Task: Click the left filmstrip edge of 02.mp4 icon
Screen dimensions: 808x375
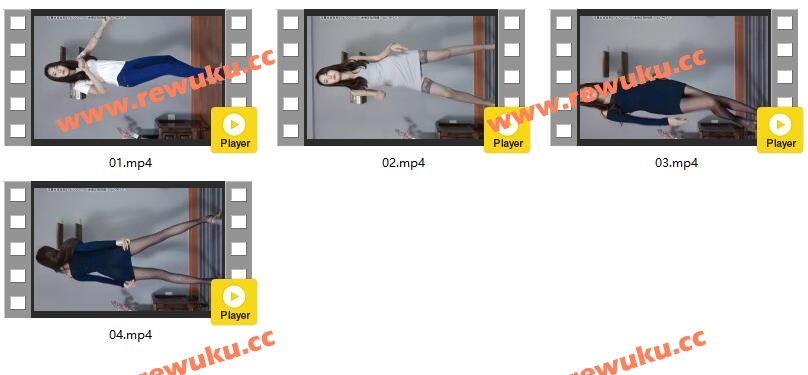Action: (291, 77)
